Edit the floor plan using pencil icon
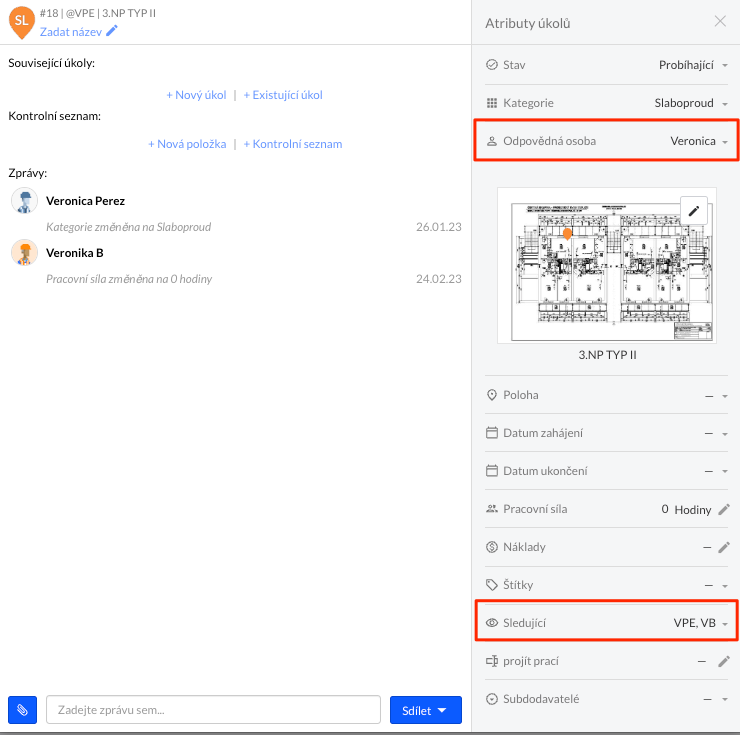The width and height of the screenshot is (740, 735). tap(695, 210)
